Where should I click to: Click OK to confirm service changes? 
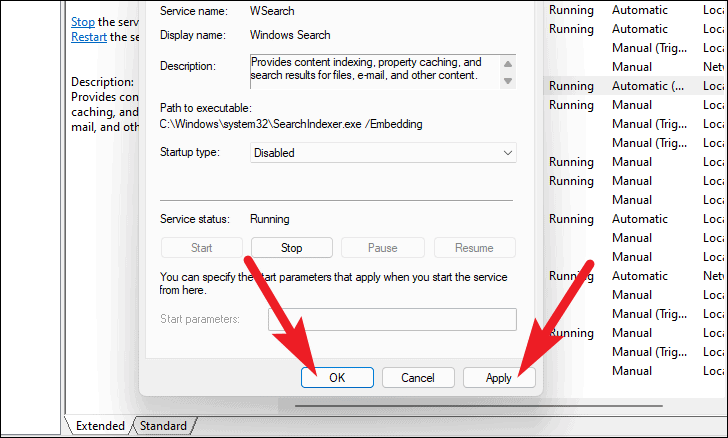tap(337, 378)
